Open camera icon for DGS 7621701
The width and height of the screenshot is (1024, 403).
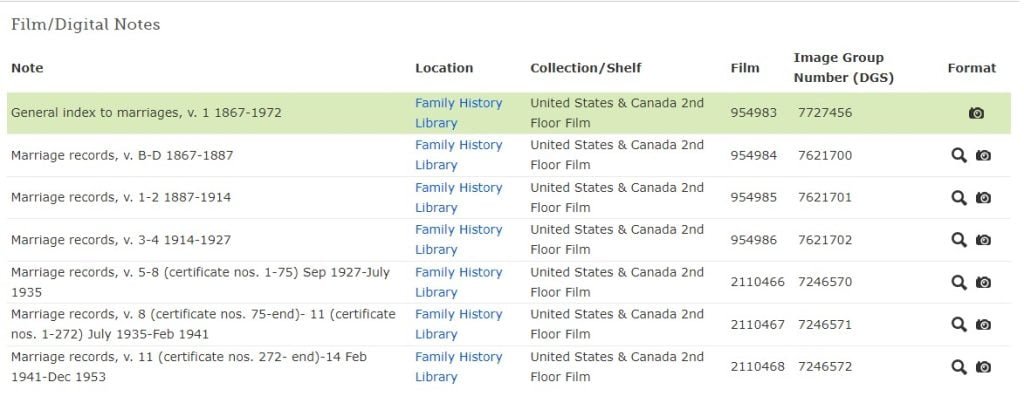[983, 197]
